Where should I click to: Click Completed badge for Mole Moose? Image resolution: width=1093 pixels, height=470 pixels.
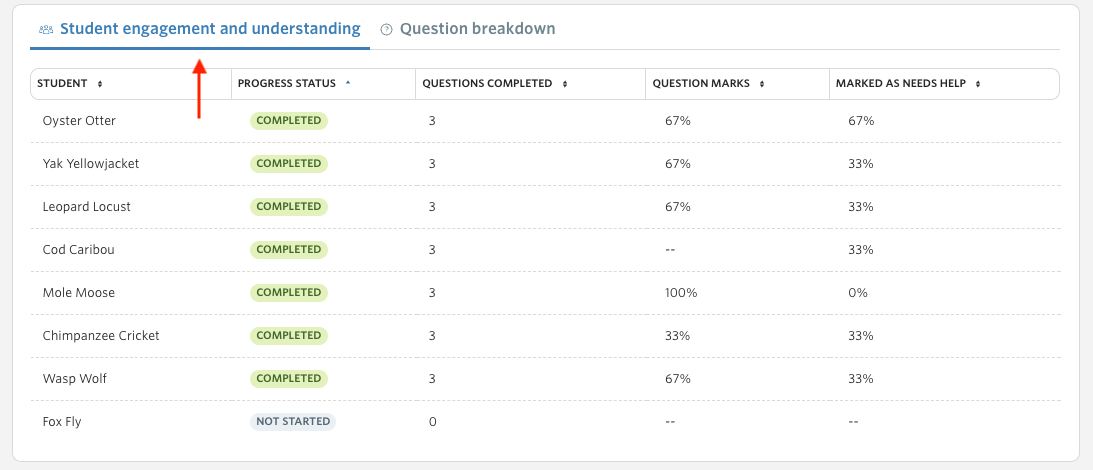289,292
